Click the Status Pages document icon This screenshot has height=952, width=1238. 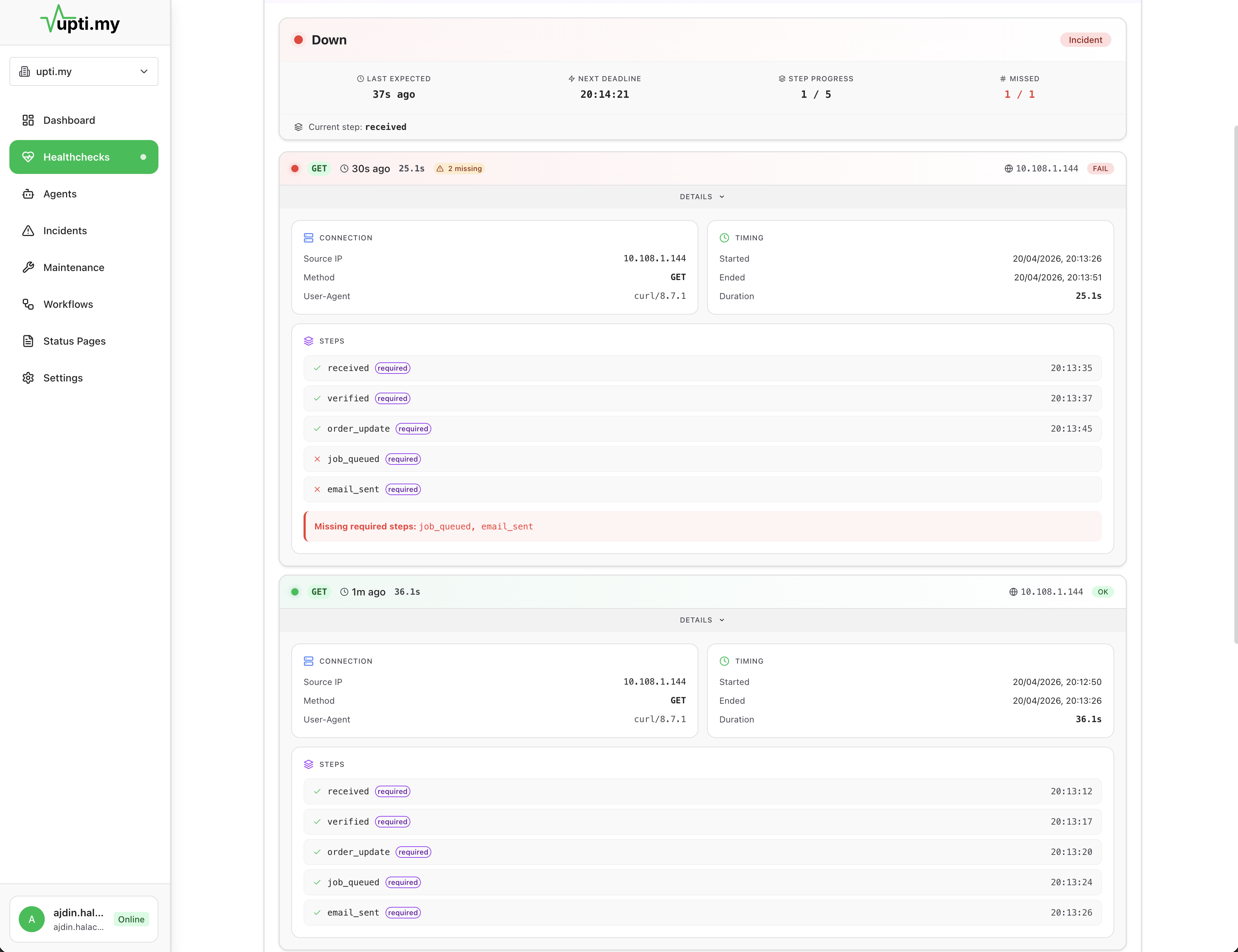[28, 341]
